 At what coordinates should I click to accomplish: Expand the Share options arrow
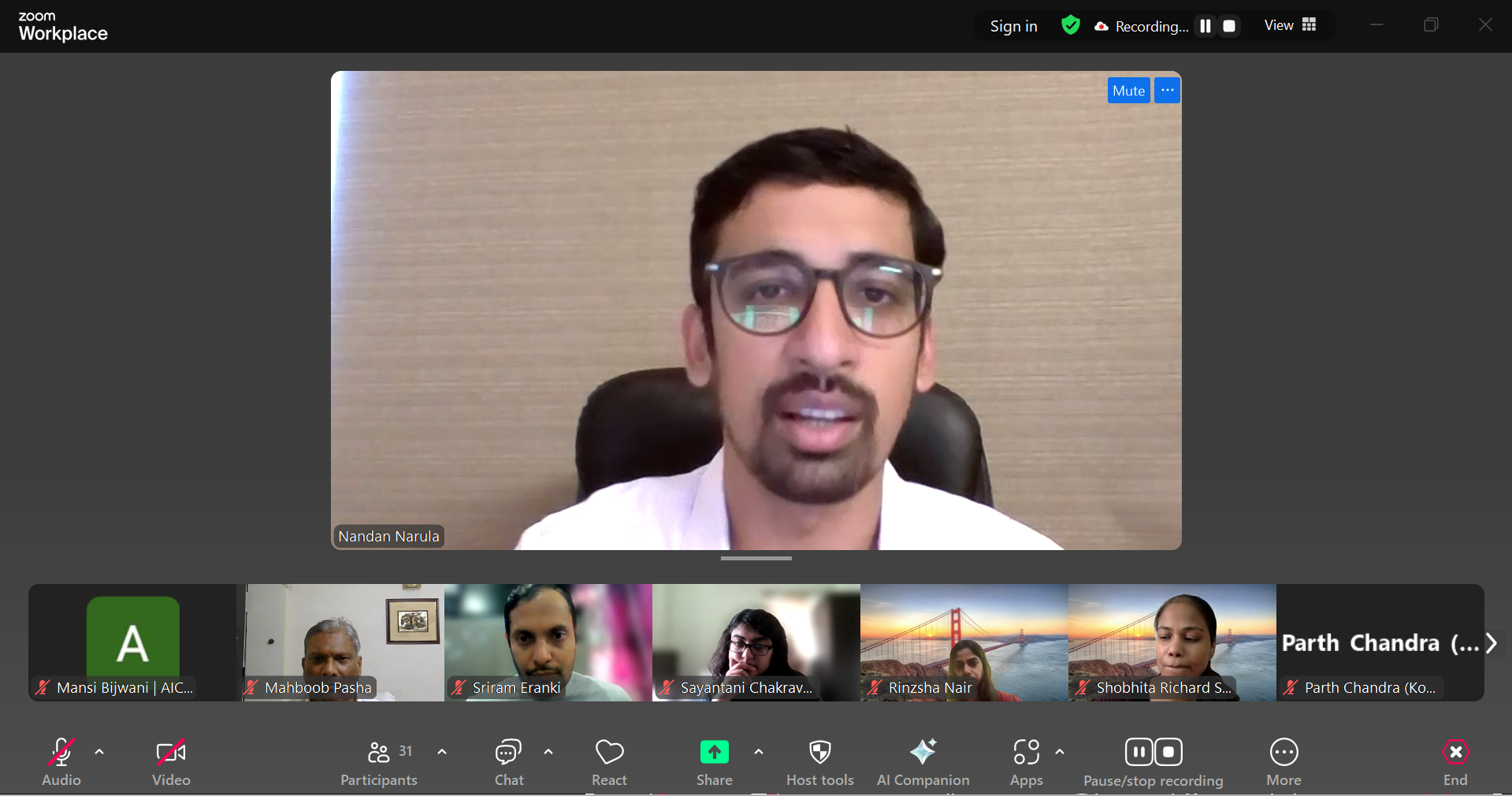pyautogui.click(x=759, y=752)
